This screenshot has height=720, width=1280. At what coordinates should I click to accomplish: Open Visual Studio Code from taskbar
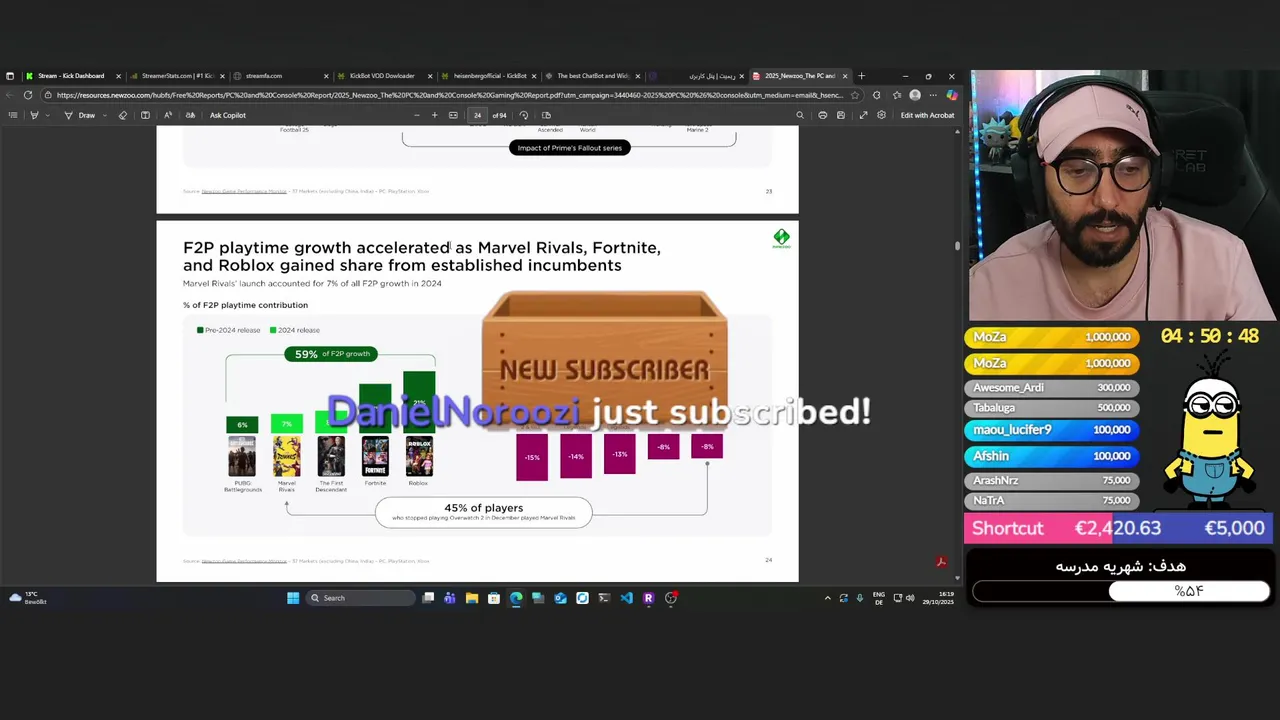point(626,598)
